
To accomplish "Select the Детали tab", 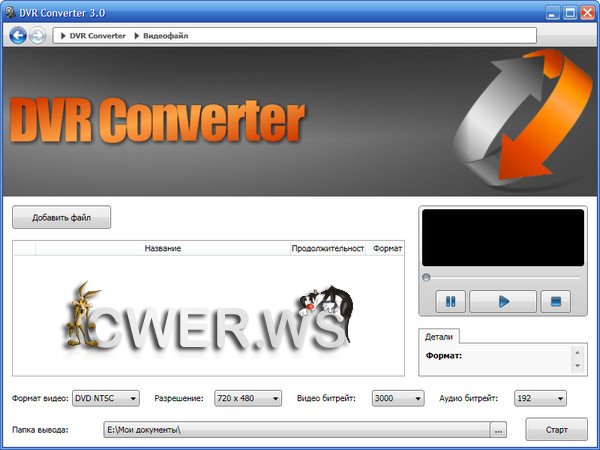I will click(440, 337).
